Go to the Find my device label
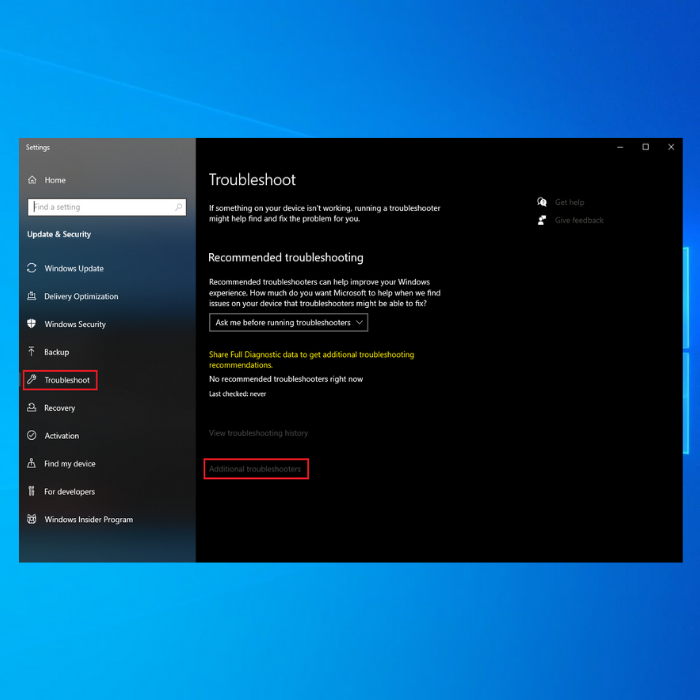 click(70, 464)
